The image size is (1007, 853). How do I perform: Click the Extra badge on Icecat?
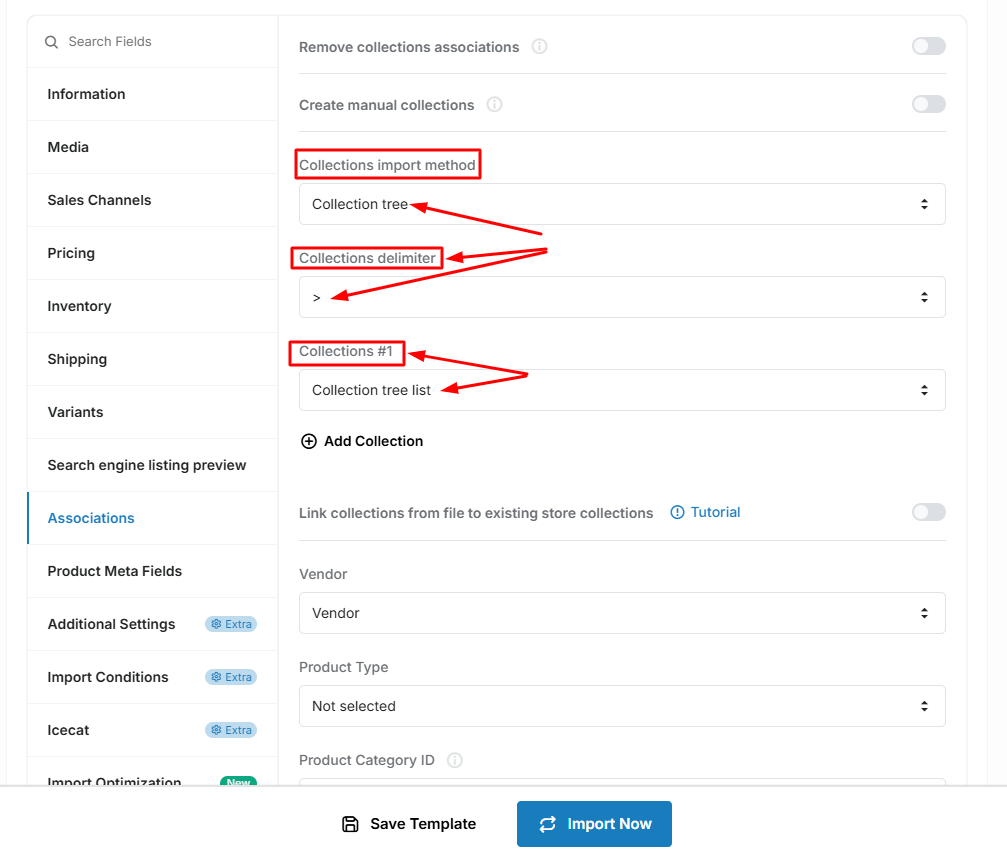click(x=231, y=730)
